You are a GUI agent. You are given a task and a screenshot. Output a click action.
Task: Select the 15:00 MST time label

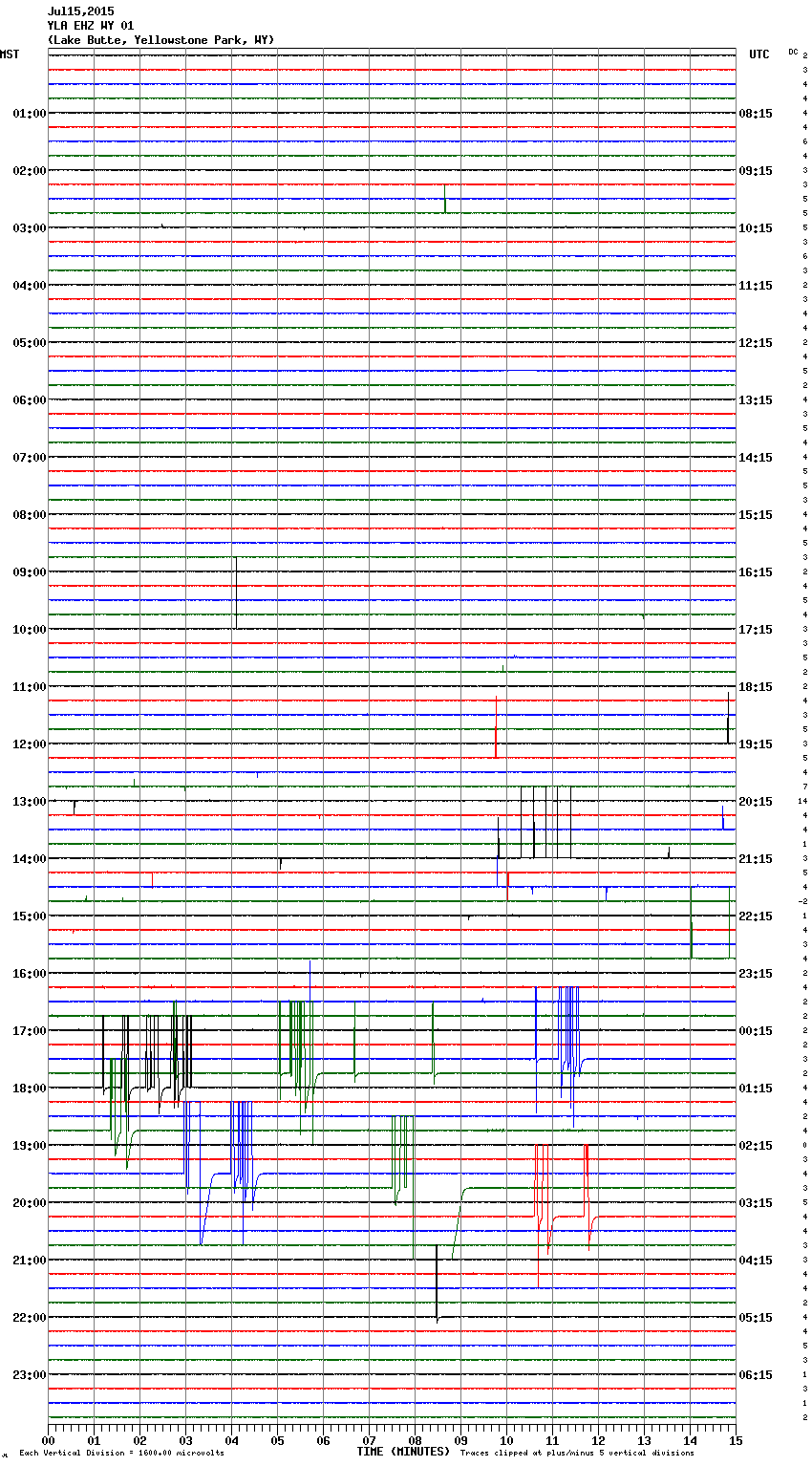click(x=30, y=916)
